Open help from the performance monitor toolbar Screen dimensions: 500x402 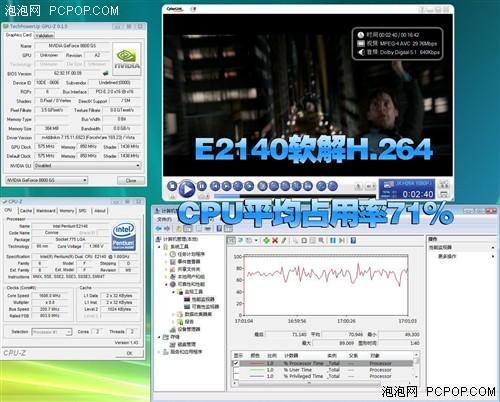coord(353,240)
